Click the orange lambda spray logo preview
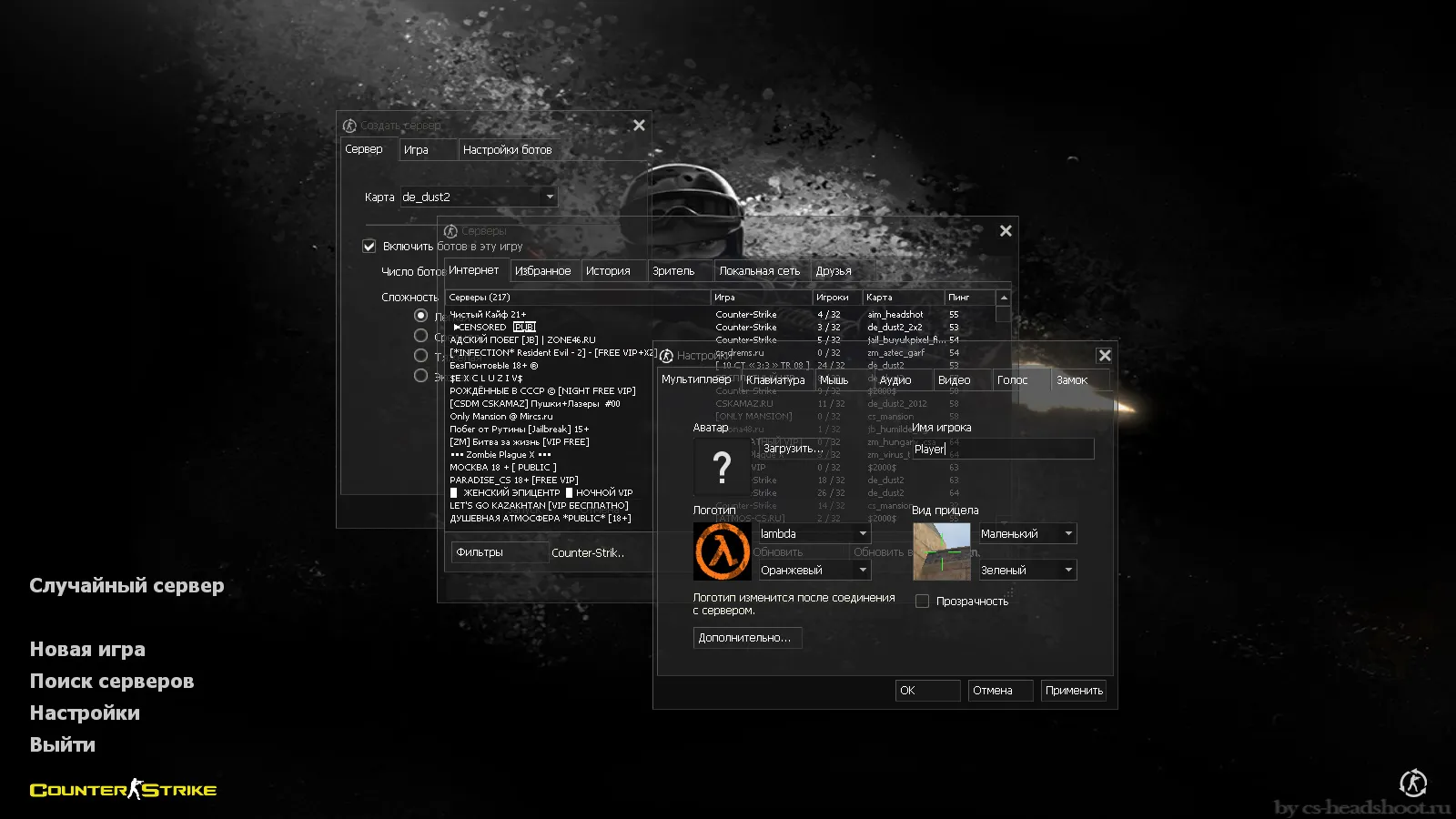Image resolution: width=1456 pixels, height=819 pixels. point(721,551)
